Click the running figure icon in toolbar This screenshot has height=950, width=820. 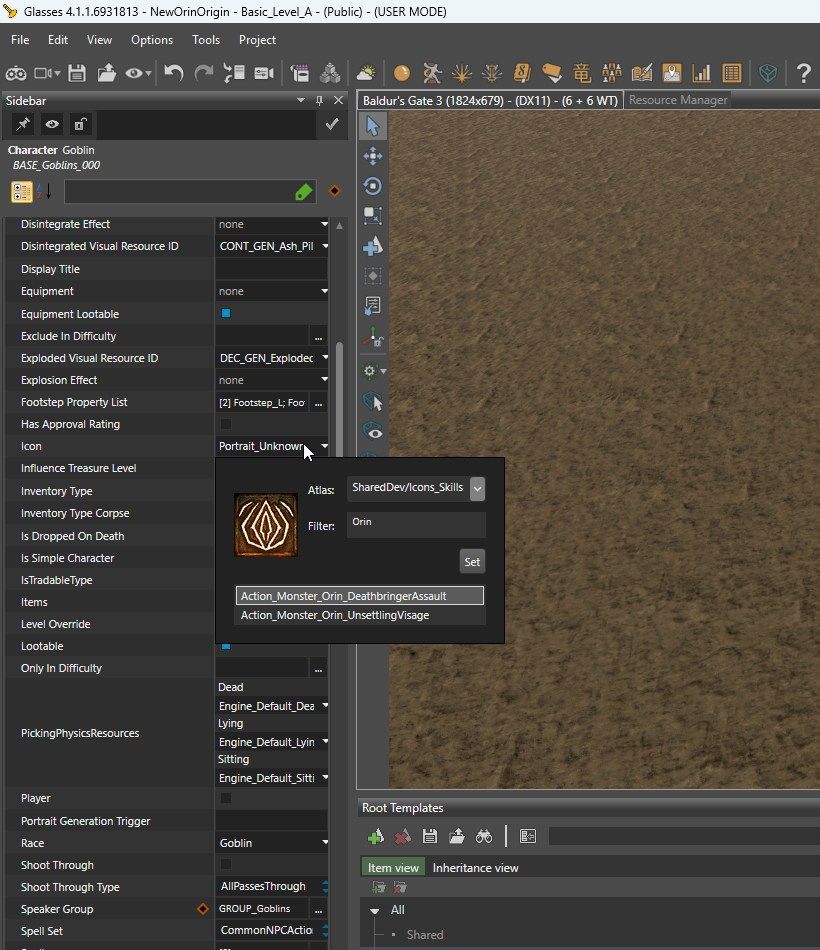click(432, 73)
